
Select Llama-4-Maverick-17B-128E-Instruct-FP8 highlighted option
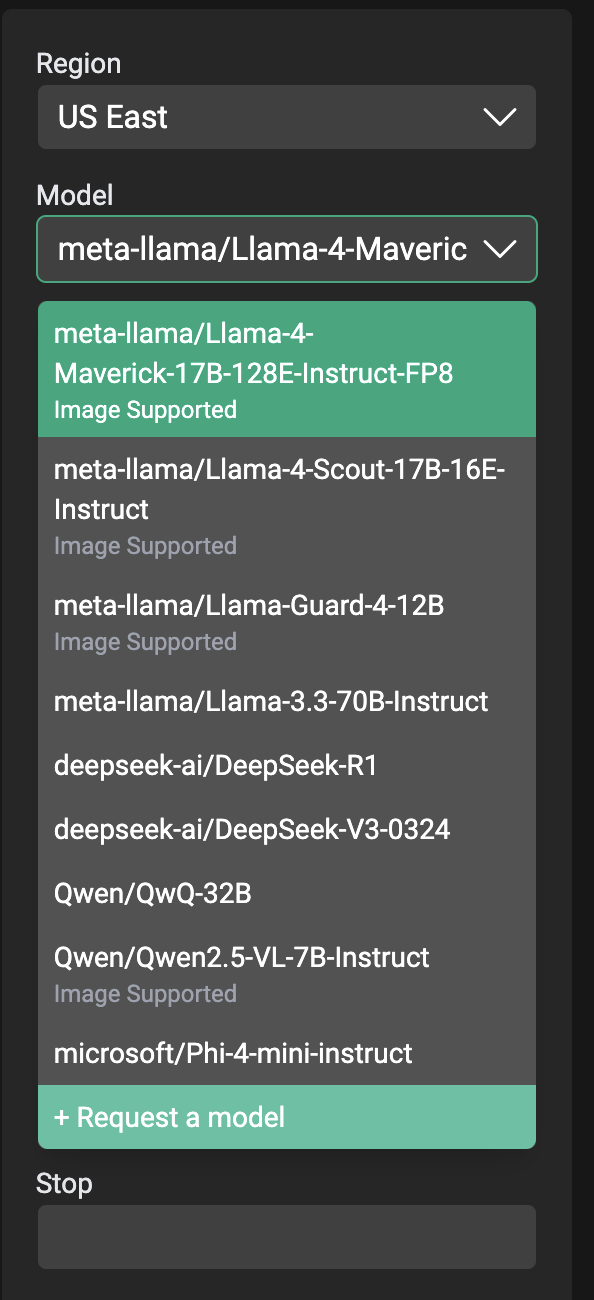pyautogui.click(x=287, y=370)
